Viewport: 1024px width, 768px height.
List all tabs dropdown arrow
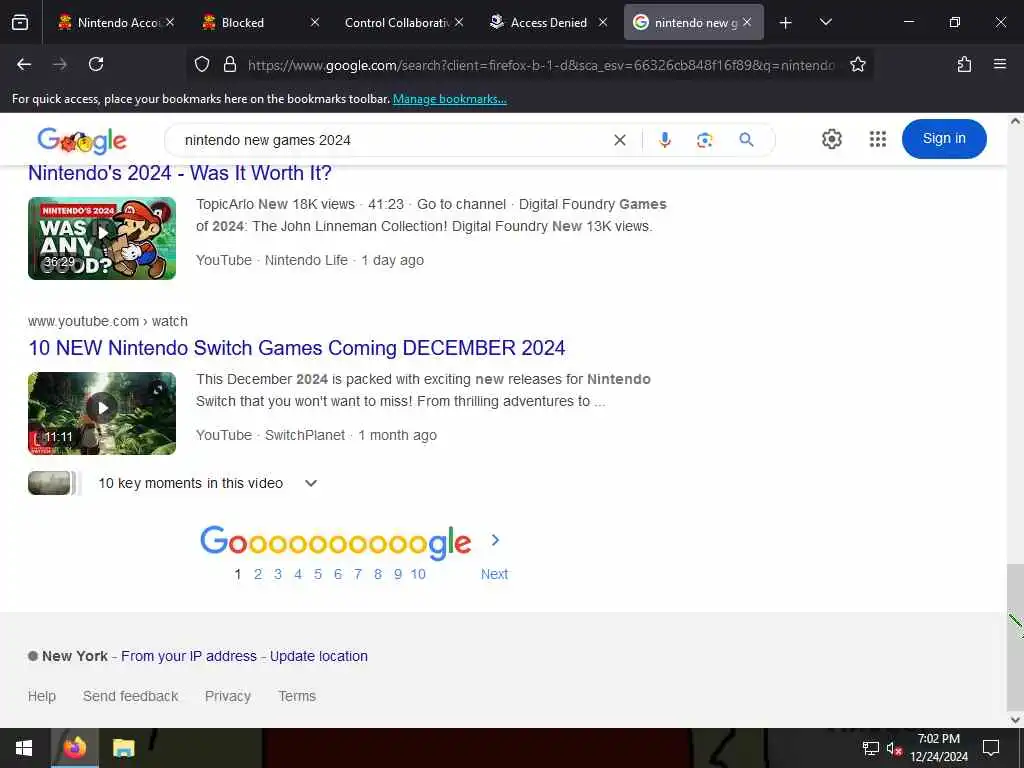click(x=825, y=22)
